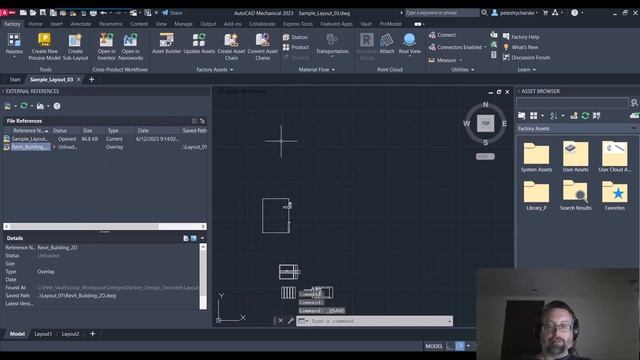
Task: Open Connectors Enabled dropdown
Action: tap(485, 47)
